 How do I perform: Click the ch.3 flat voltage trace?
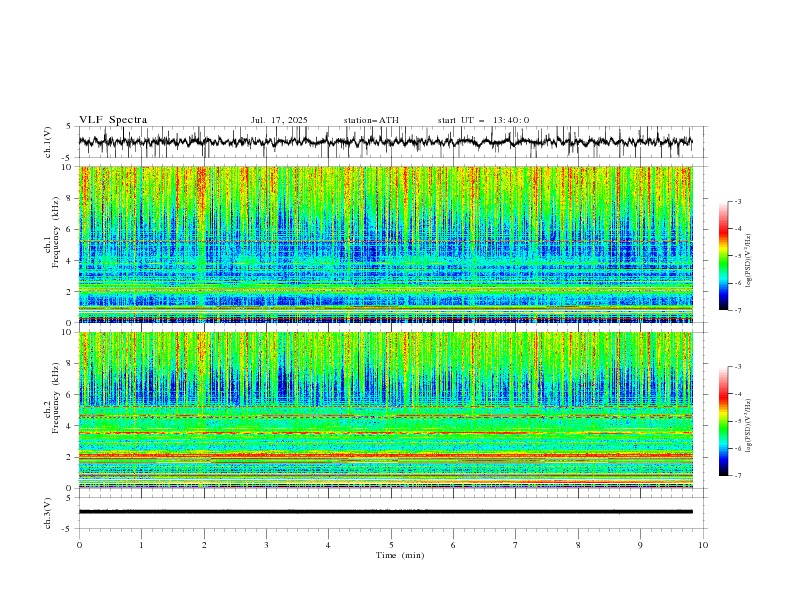coord(385,512)
